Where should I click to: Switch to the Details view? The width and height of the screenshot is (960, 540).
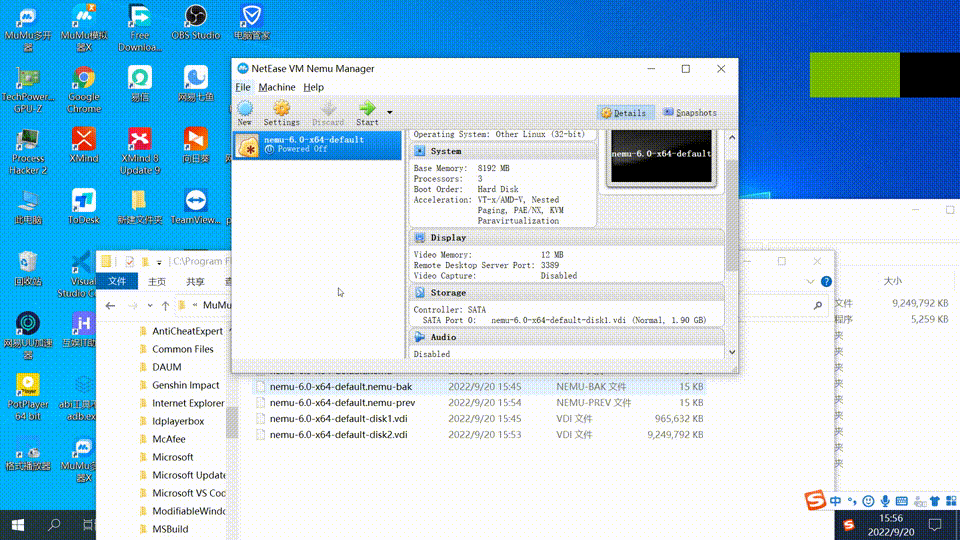point(624,113)
